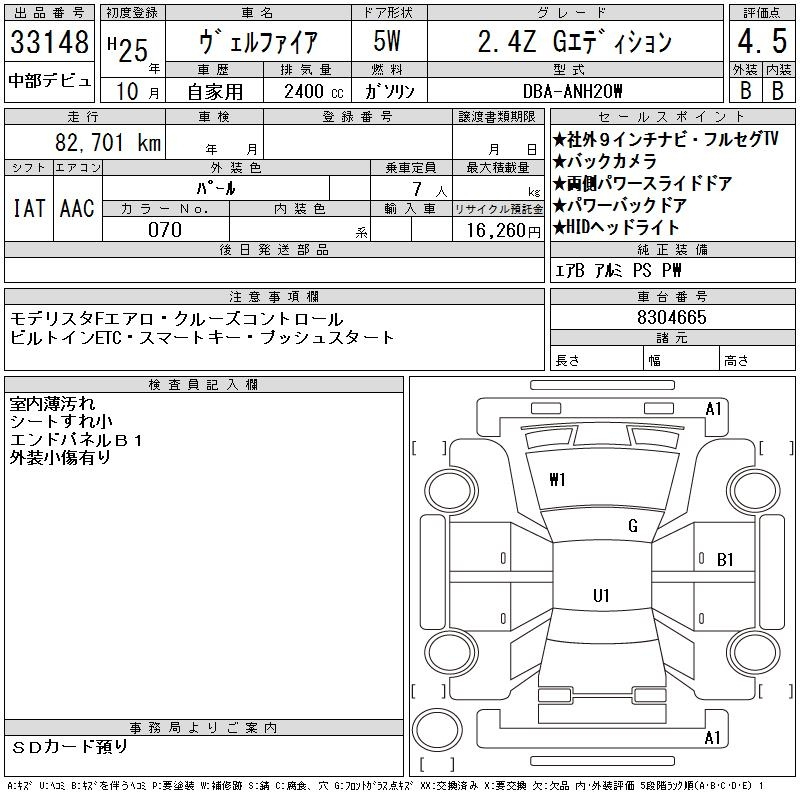Screen dimensions: 800x800
Task: Select seating capacity 7人
Action: pyautogui.click(x=430, y=189)
